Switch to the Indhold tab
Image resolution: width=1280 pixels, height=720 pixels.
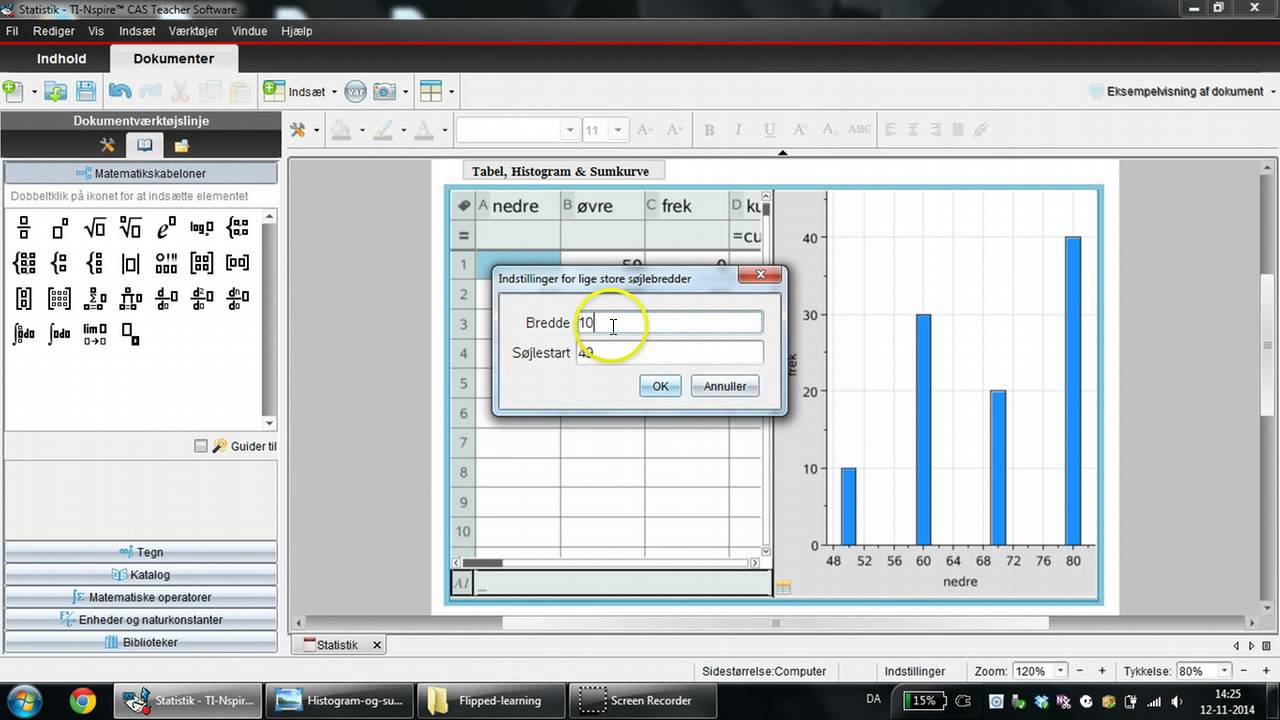coord(62,59)
